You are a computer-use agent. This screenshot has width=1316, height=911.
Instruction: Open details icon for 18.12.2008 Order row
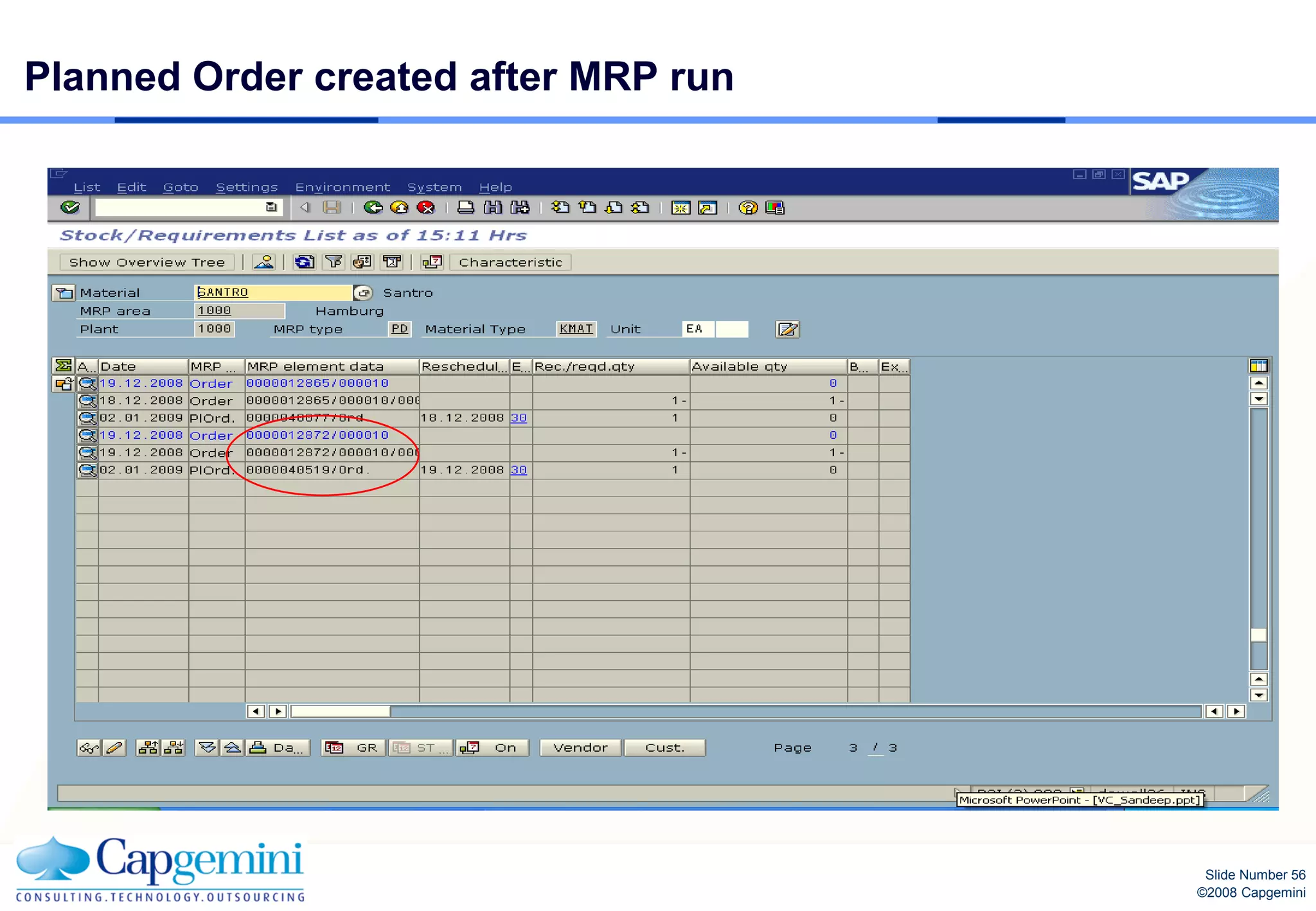pos(87,401)
